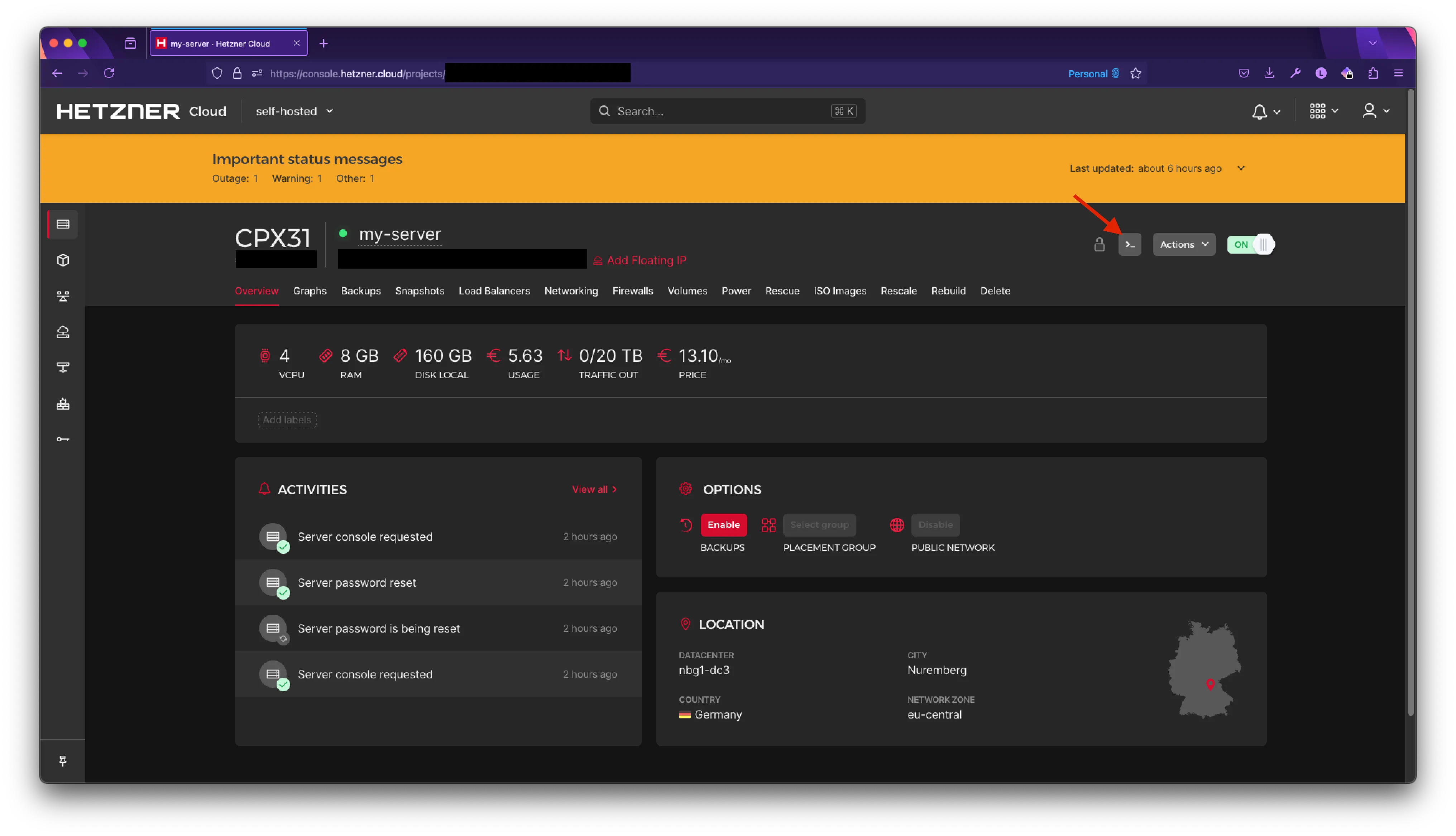1456x836 pixels.
Task: Open the Rebuild tab
Action: (x=948, y=291)
